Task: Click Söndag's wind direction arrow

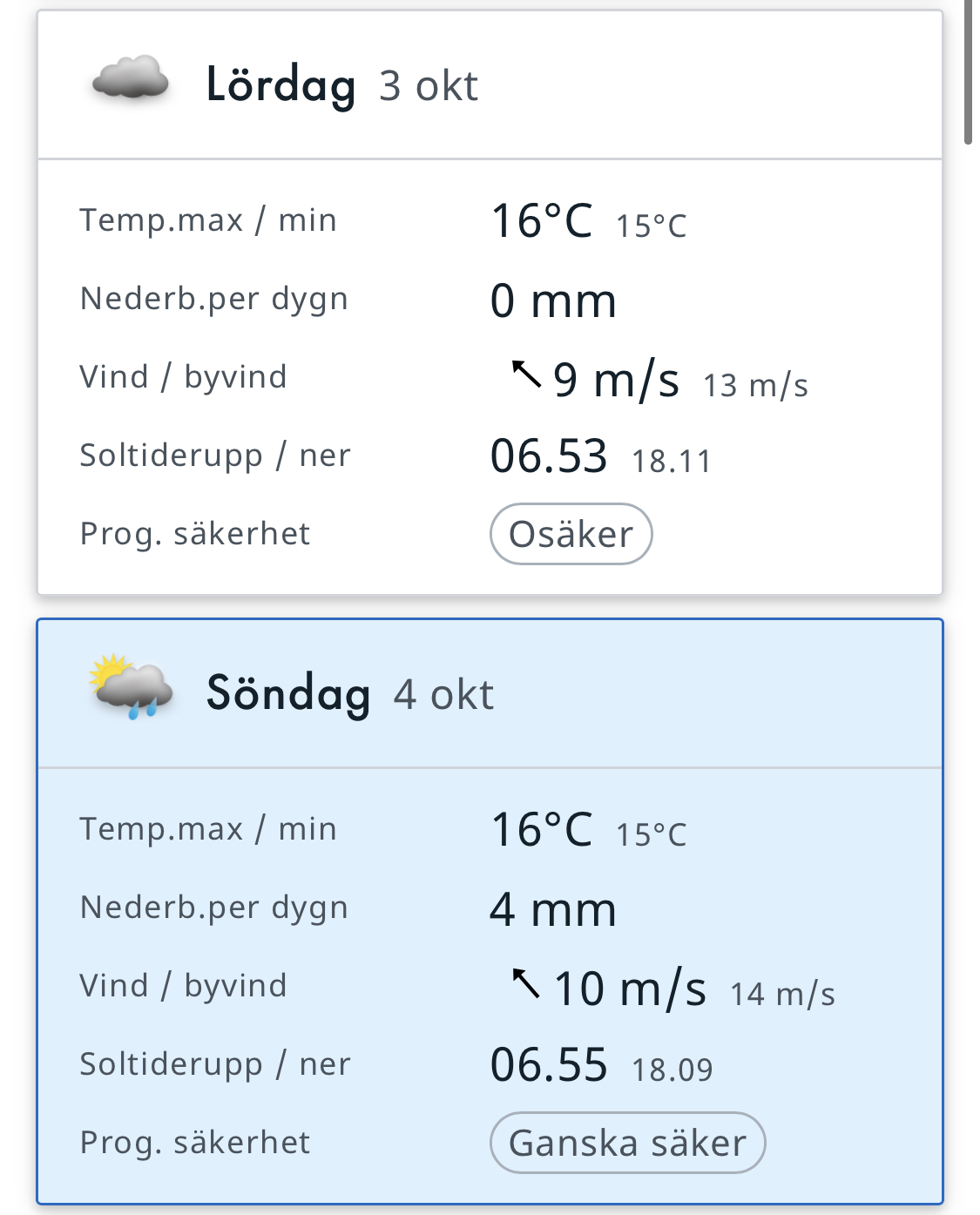Action: tap(525, 985)
